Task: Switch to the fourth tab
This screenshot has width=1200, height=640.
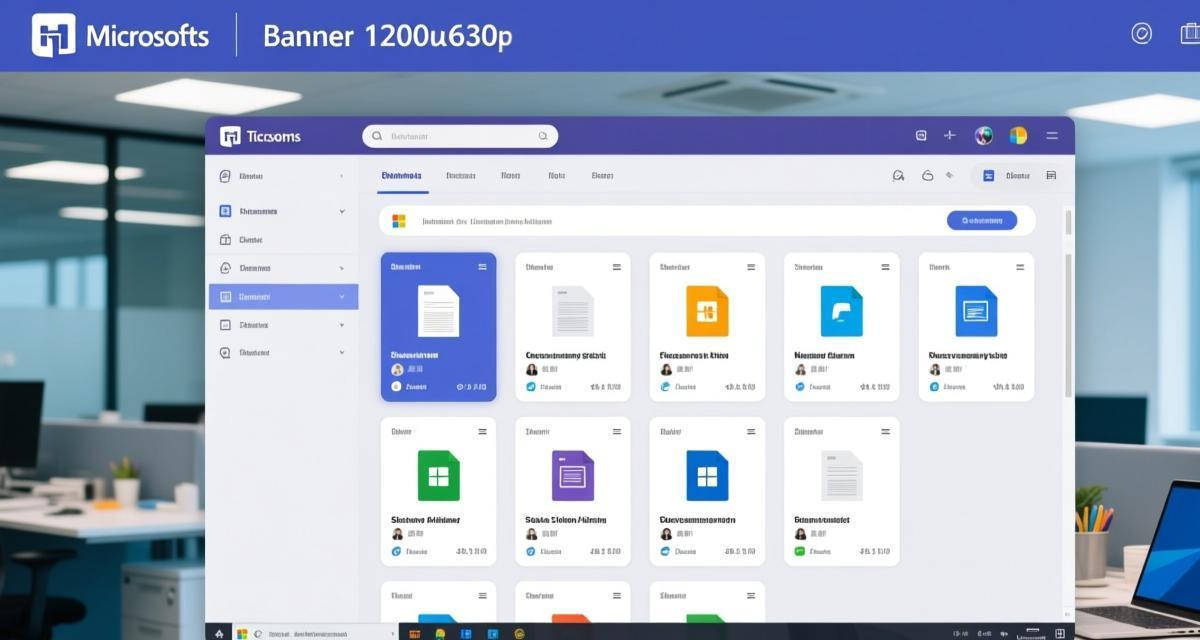Action: [557, 175]
